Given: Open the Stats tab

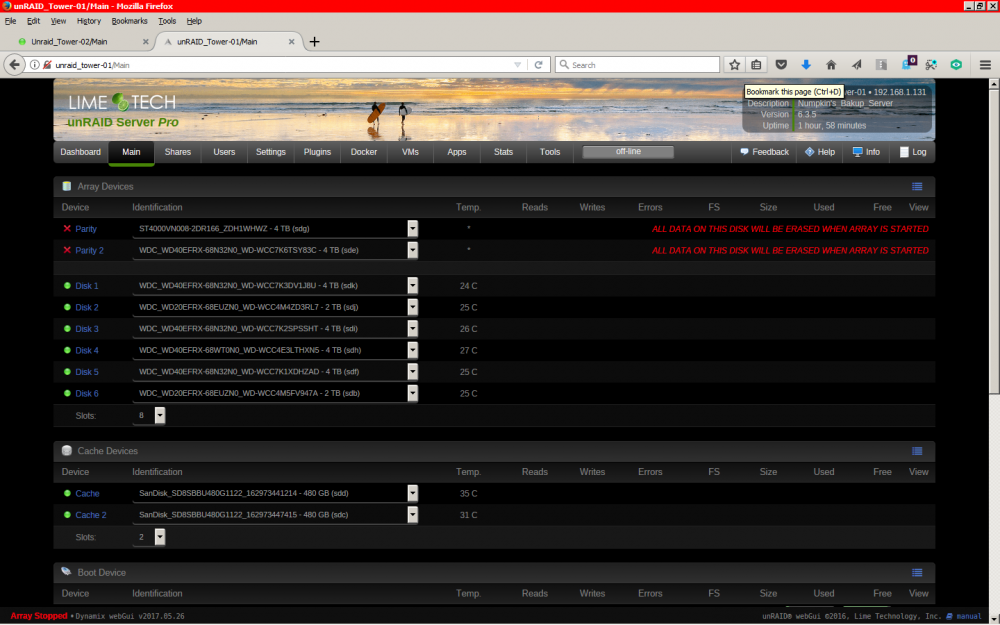Looking at the screenshot, I should click(x=503, y=152).
